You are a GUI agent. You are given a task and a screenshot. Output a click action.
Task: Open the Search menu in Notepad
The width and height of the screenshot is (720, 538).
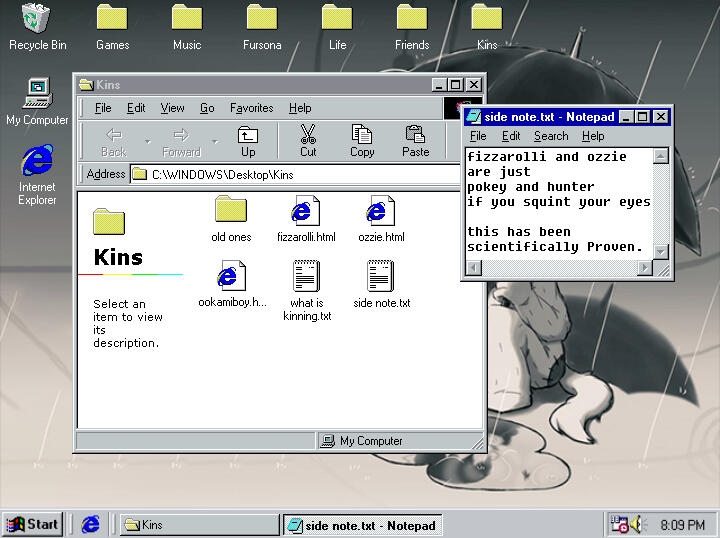(x=550, y=136)
